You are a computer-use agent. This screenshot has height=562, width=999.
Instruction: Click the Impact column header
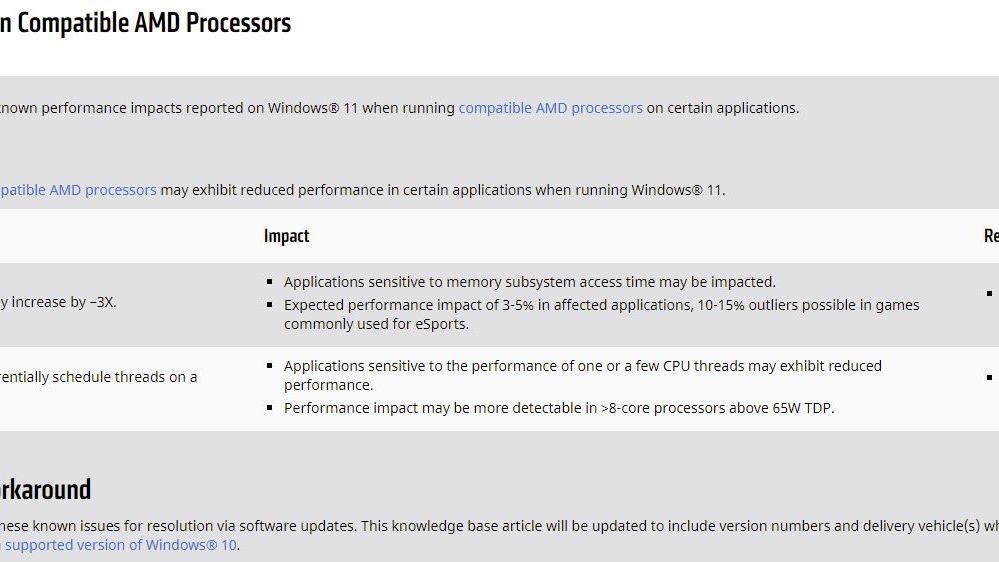[x=286, y=236]
